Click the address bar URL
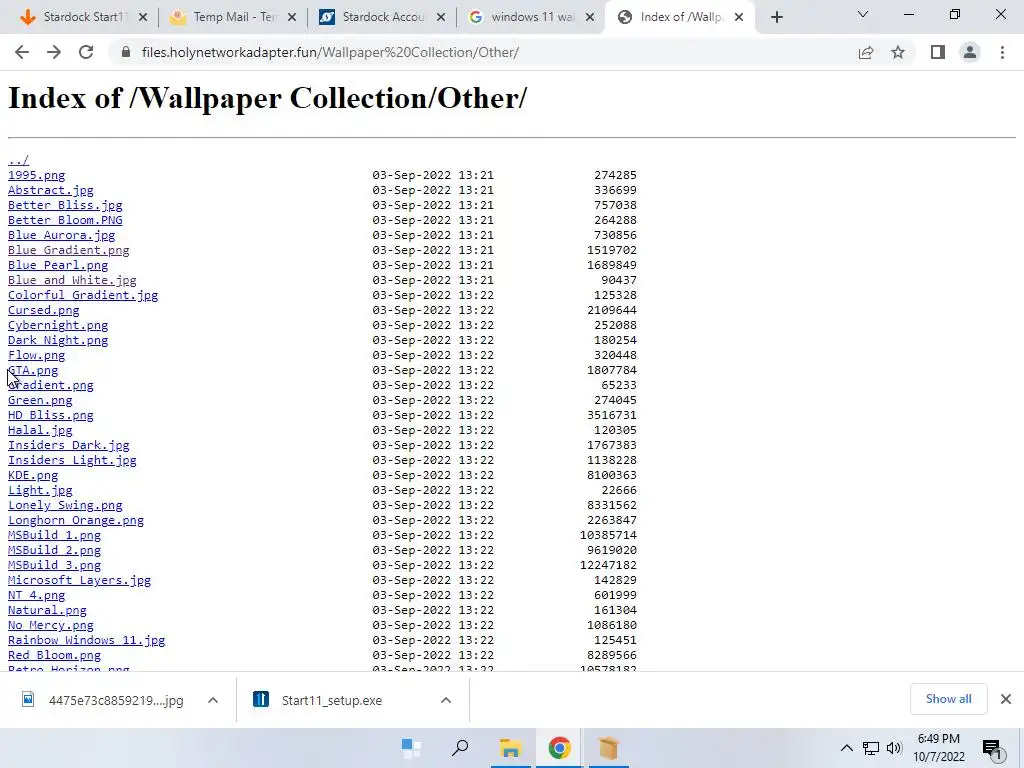The image size is (1024, 768). tap(330, 52)
